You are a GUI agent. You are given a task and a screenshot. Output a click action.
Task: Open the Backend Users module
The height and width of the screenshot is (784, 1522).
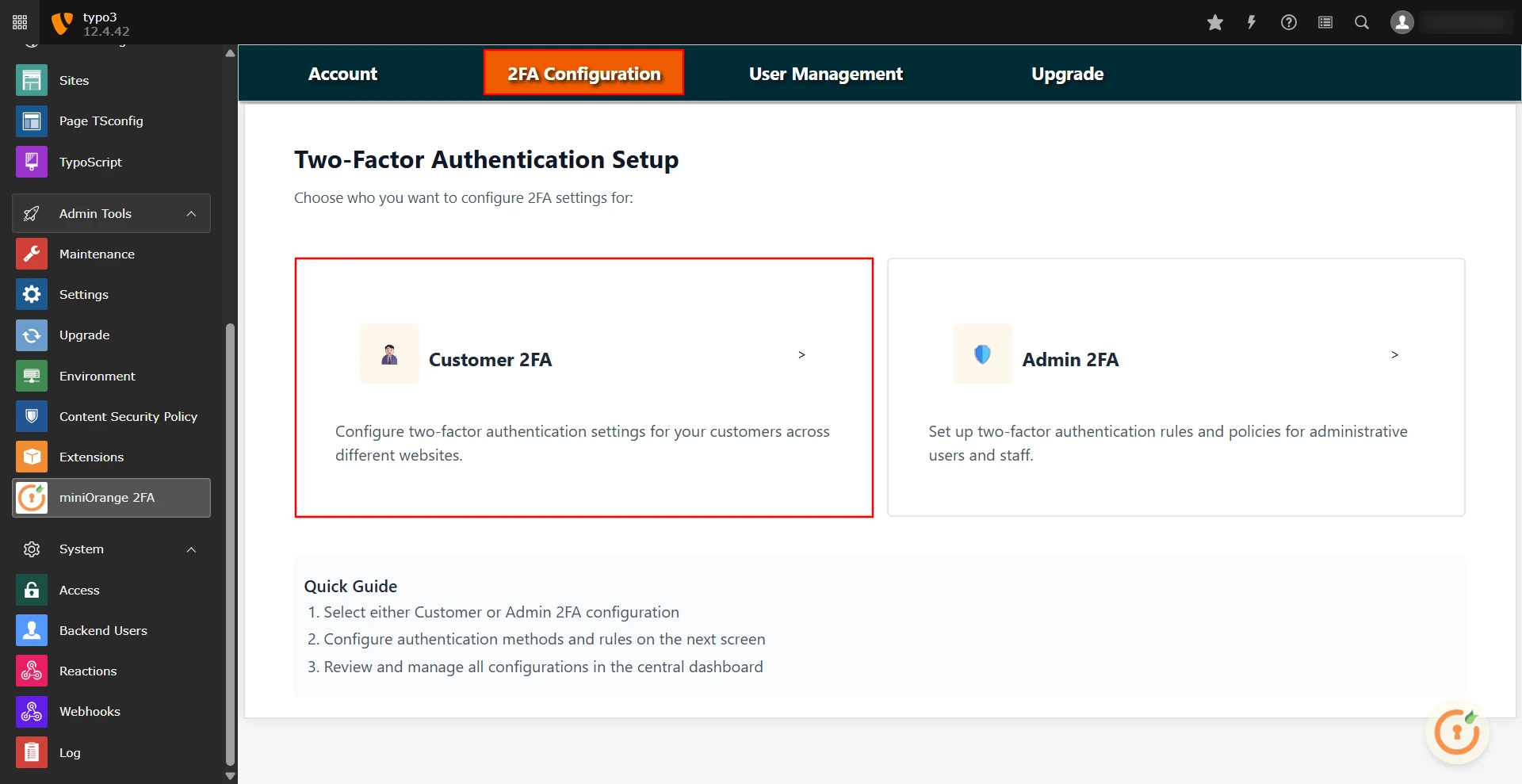point(103,630)
